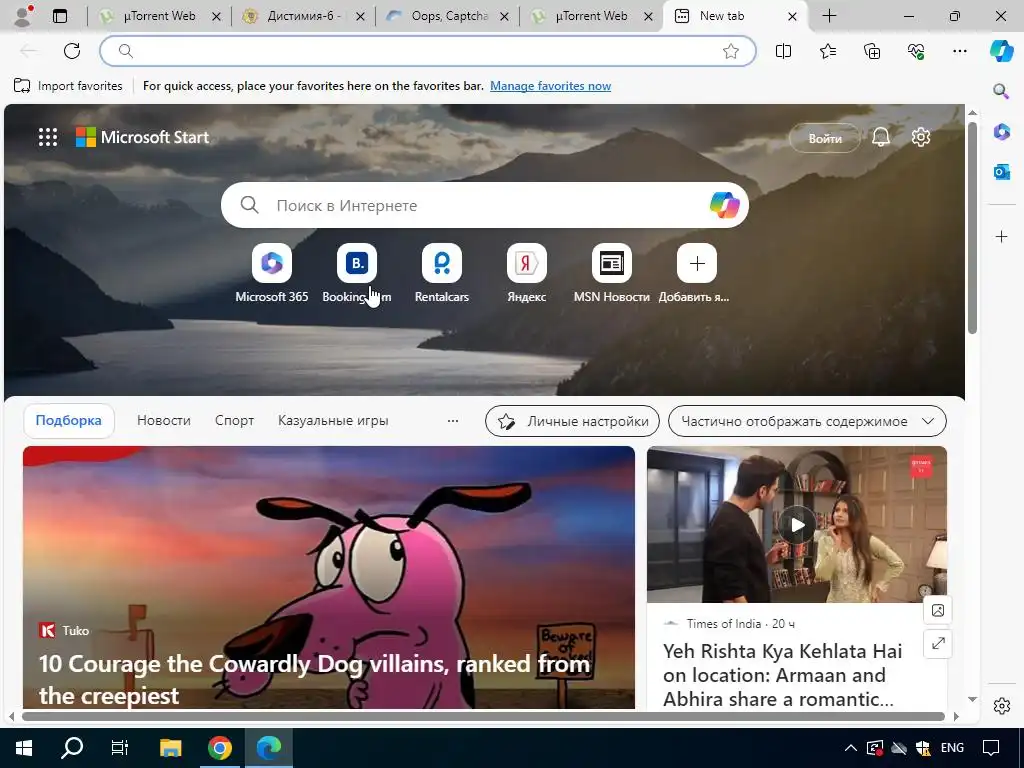Select the Подборка feed tab

click(x=69, y=421)
